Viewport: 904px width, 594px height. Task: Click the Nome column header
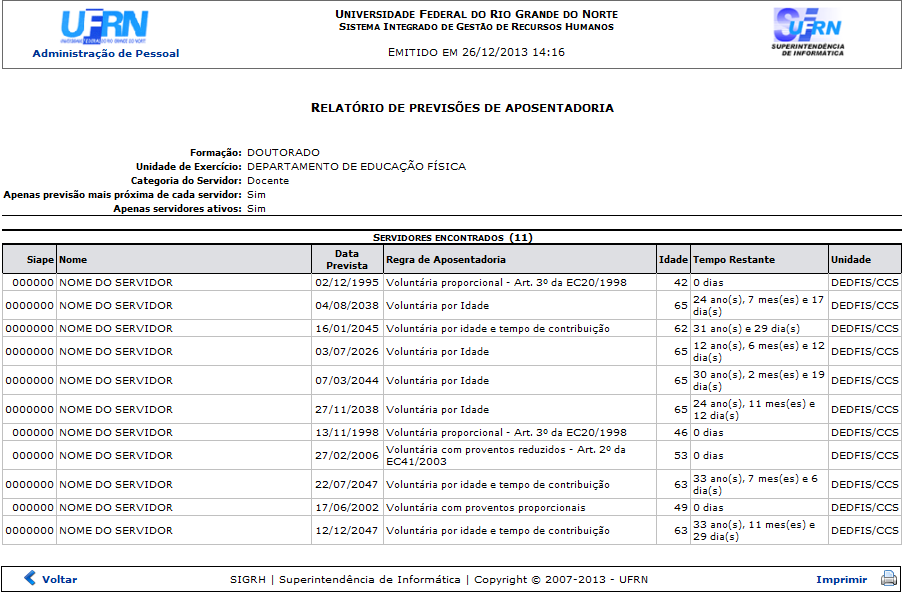tap(74, 259)
